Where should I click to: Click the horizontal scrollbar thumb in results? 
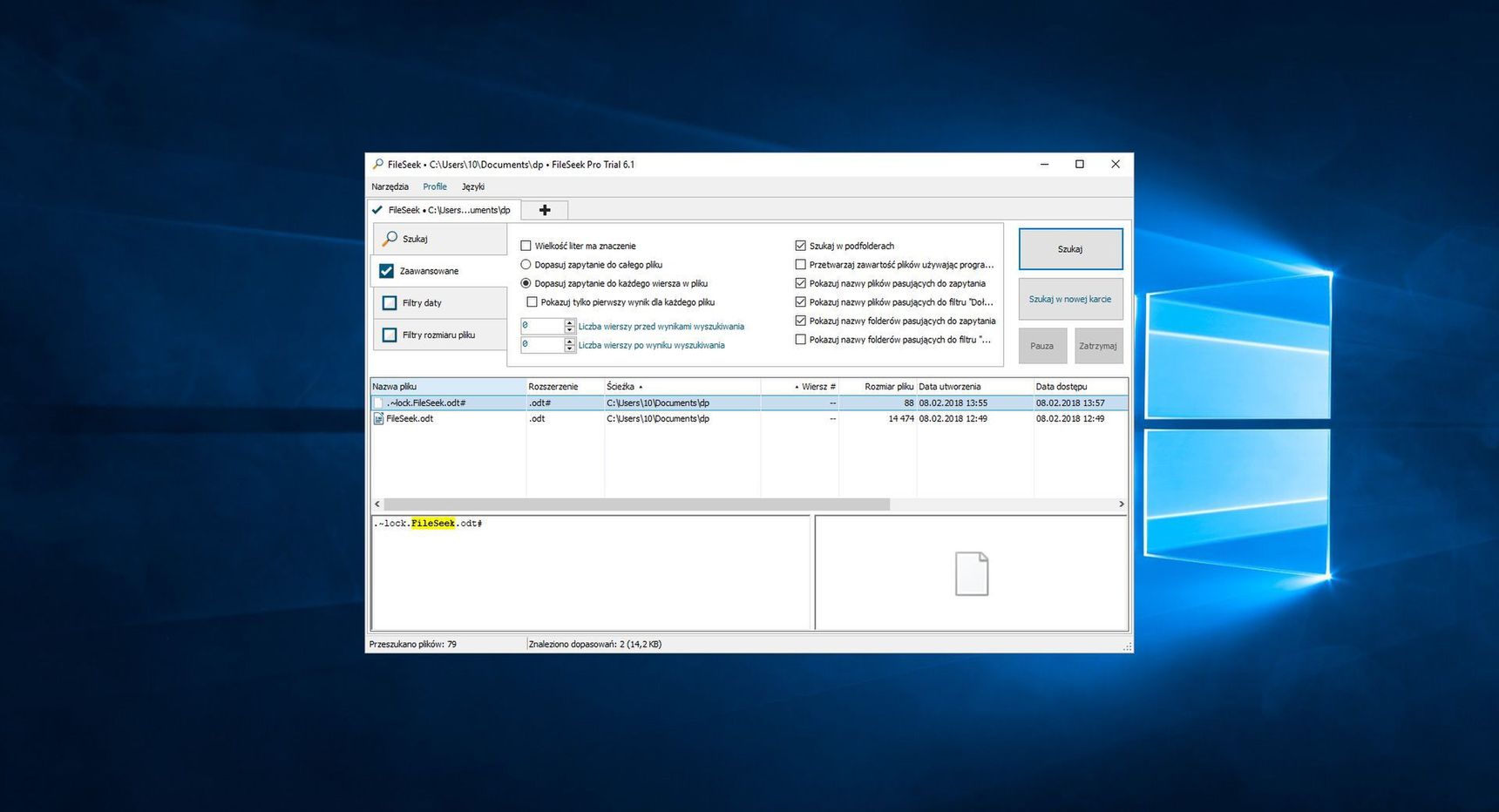pos(637,504)
